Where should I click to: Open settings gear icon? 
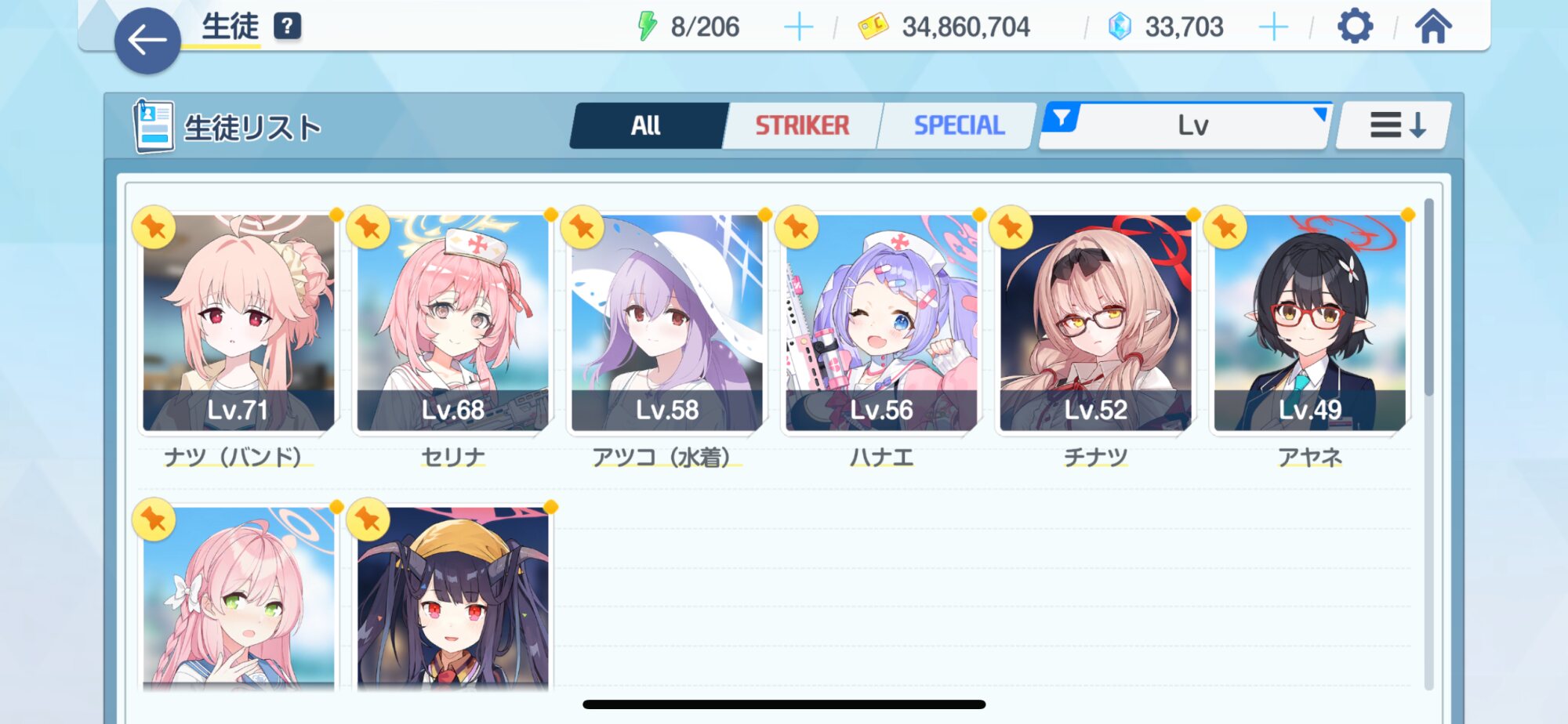[x=1355, y=27]
